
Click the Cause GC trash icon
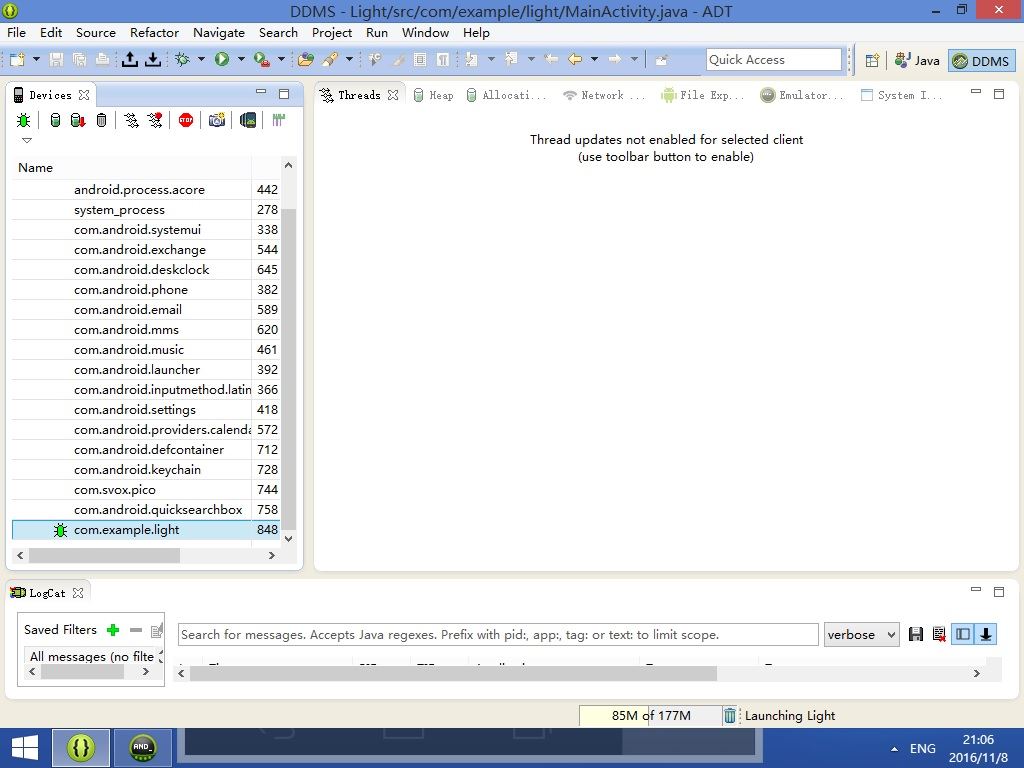tap(101, 120)
